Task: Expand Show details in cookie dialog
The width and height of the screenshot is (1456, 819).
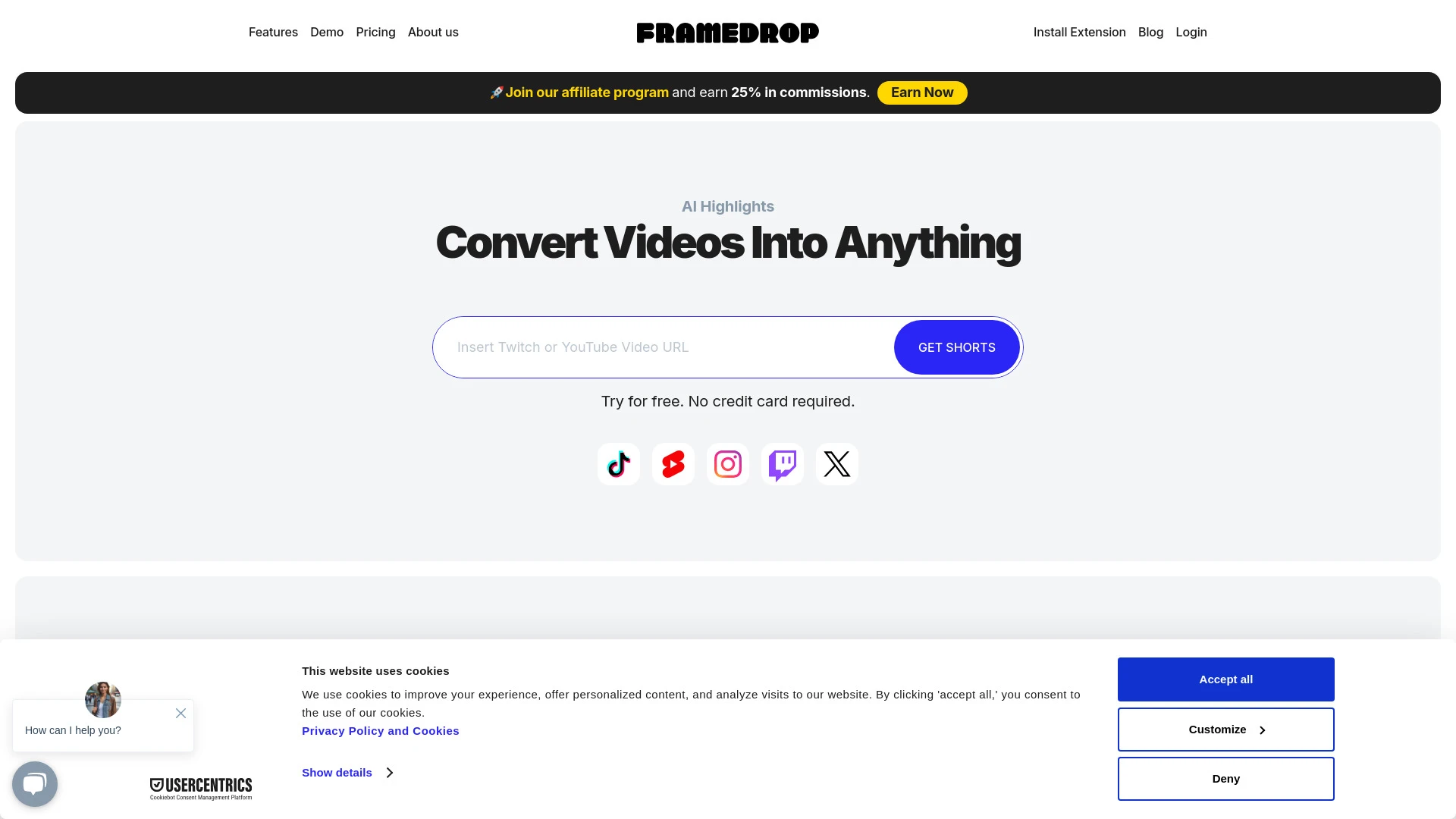Action: click(x=347, y=773)
